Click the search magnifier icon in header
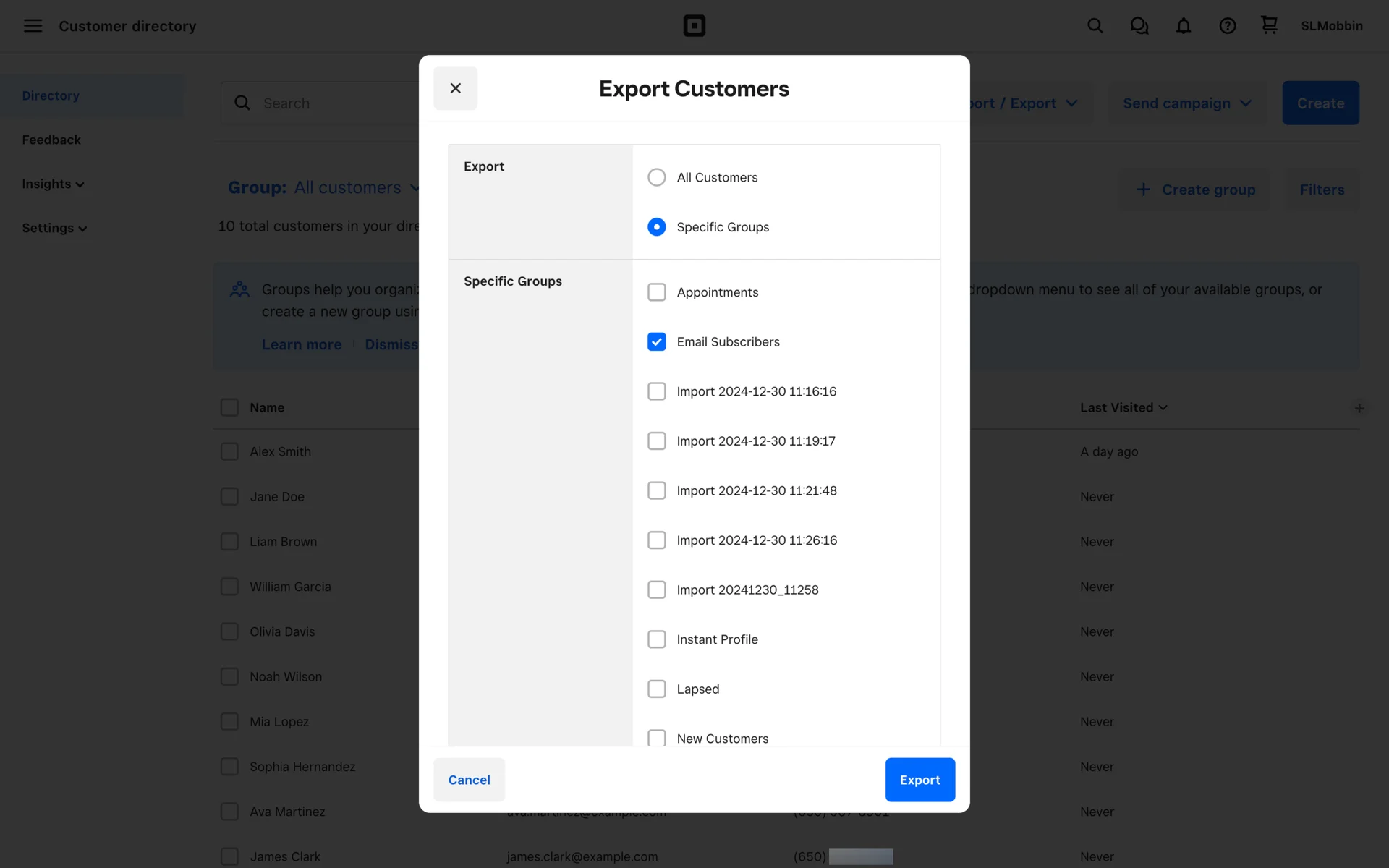The height and width of the screenshot is (868, 1389). click(x=1095, y=26)
